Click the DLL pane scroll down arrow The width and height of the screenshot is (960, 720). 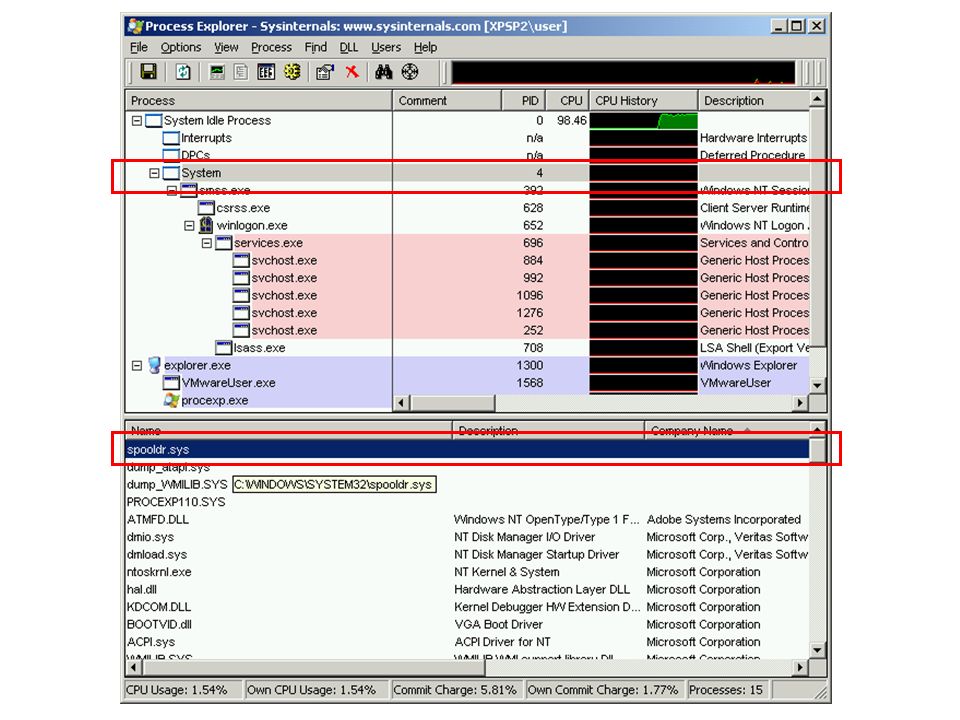817,650
